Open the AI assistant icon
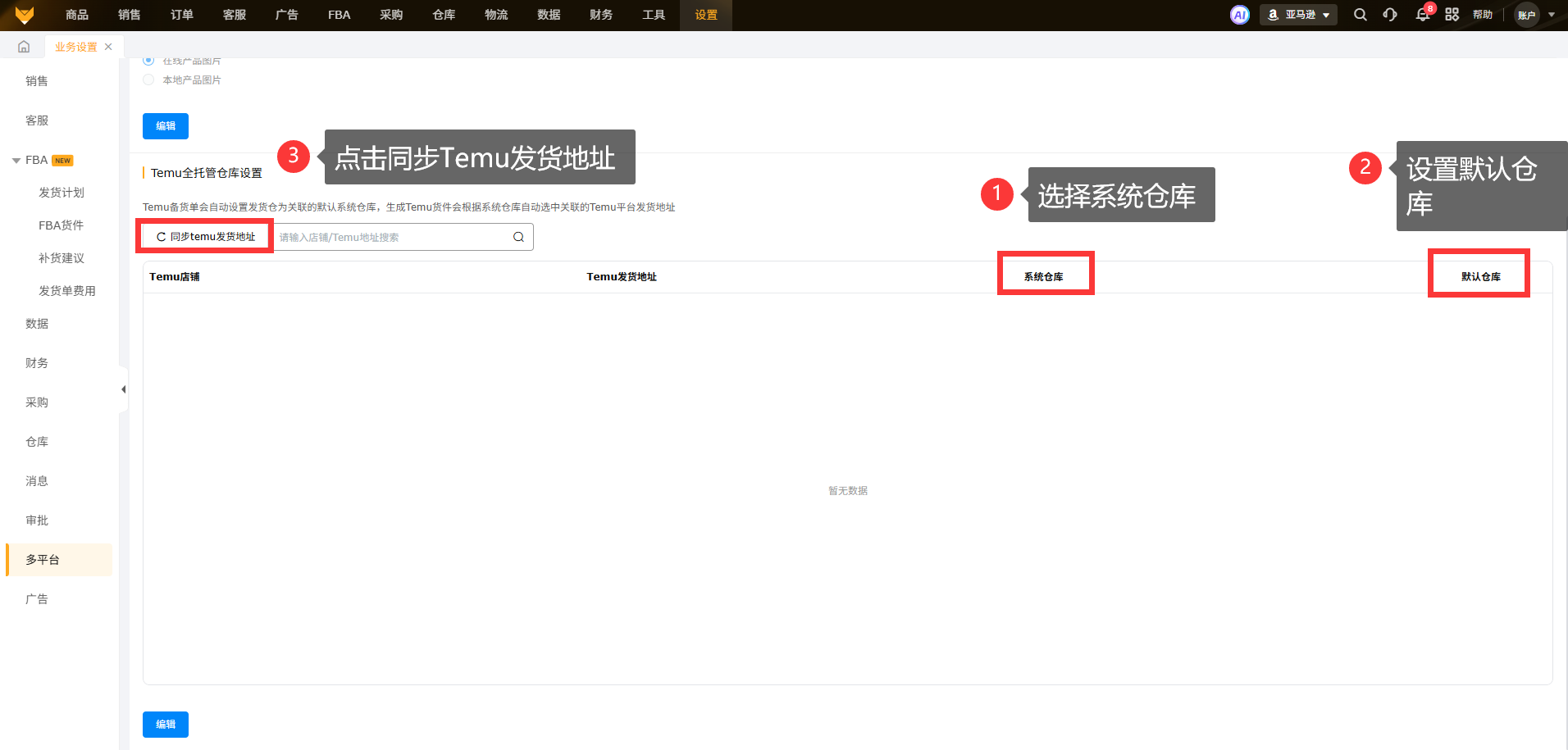 pos(1240,15)
